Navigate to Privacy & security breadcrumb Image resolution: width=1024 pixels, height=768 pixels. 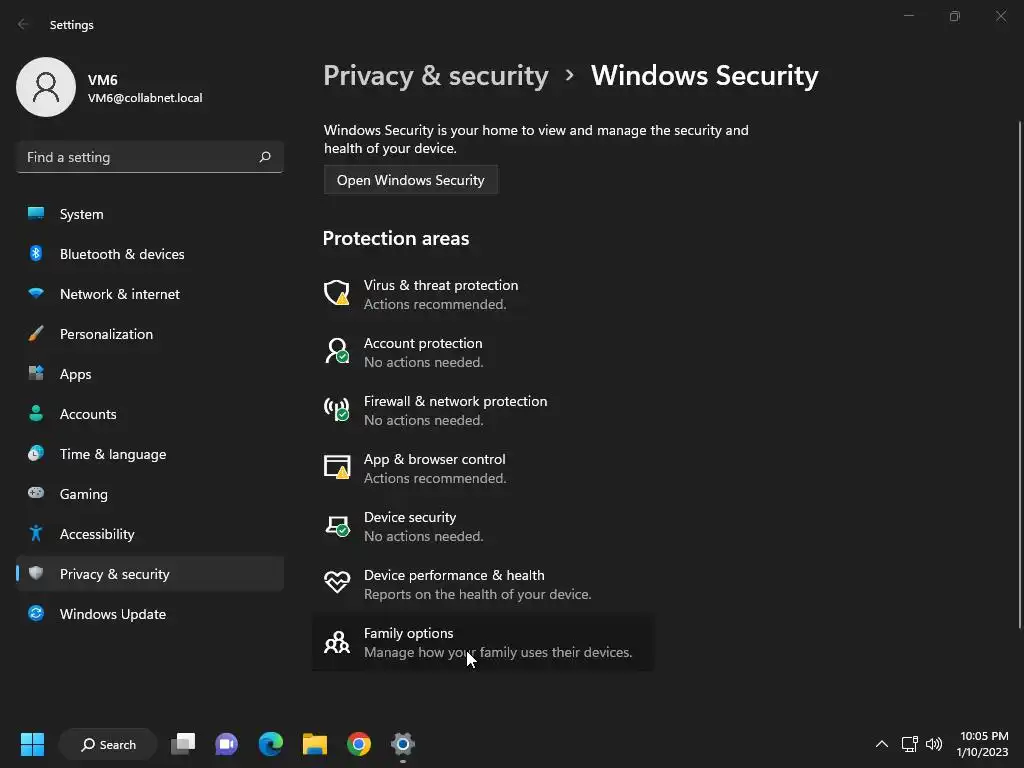pyautogui.click(x=436, y=76)
